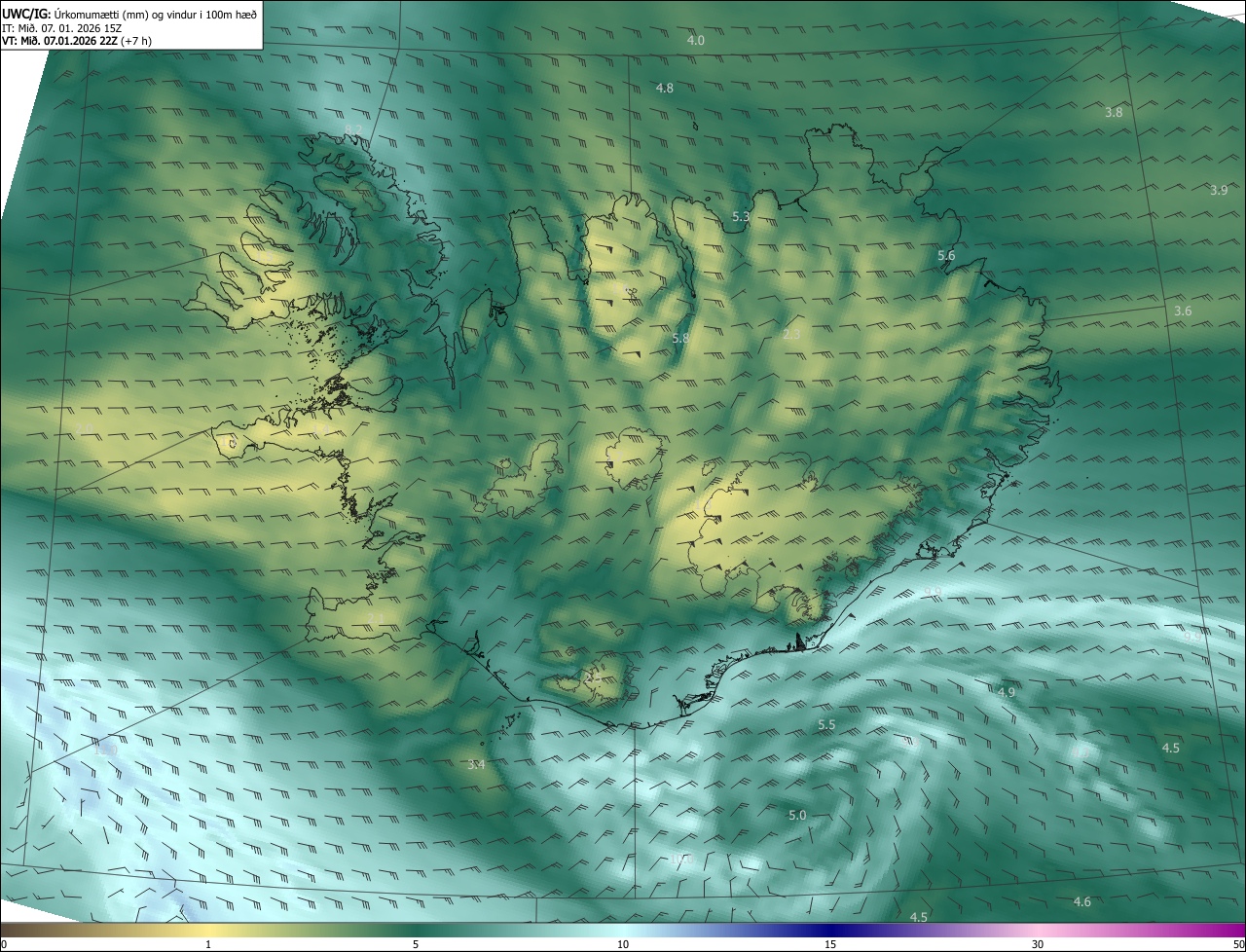The height and width of the screenshot is (952, 1246).
Task: Click the valid time "VT: Mið. 07.01.2026 22Z"
Action: (x=60, y=41)
